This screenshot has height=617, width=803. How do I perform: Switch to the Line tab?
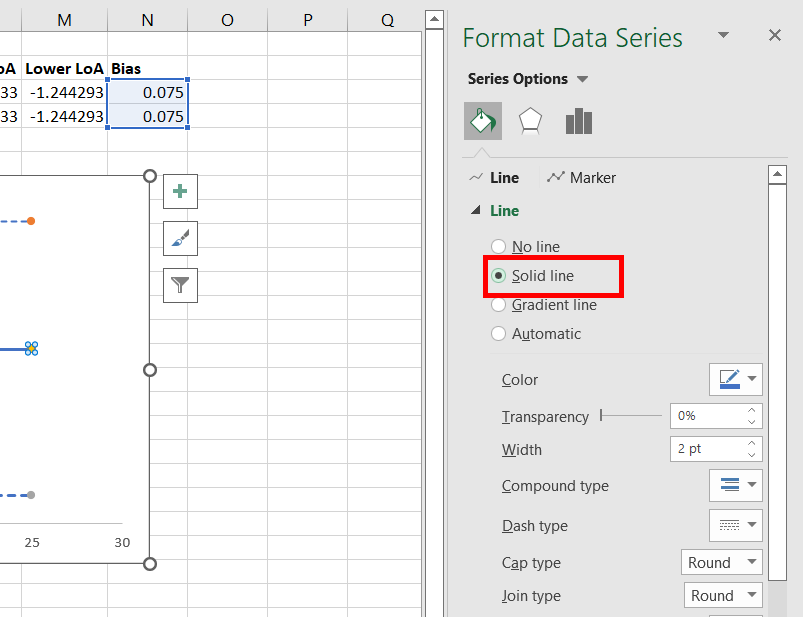point(494,178)
